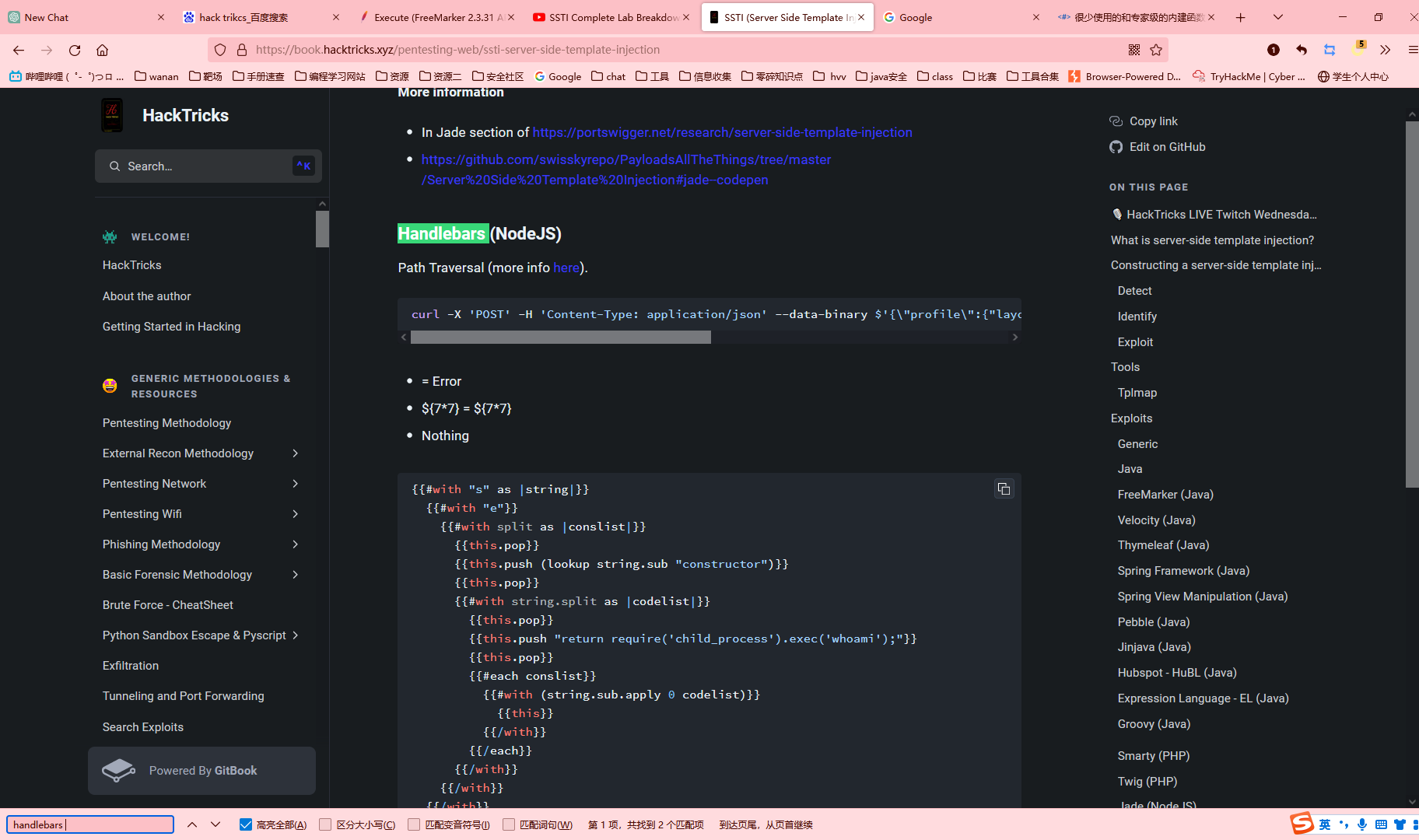Screen dimensions: 1419x840
Task: Open QR code generator icon in address bar
Action: tap(1134, 50)
